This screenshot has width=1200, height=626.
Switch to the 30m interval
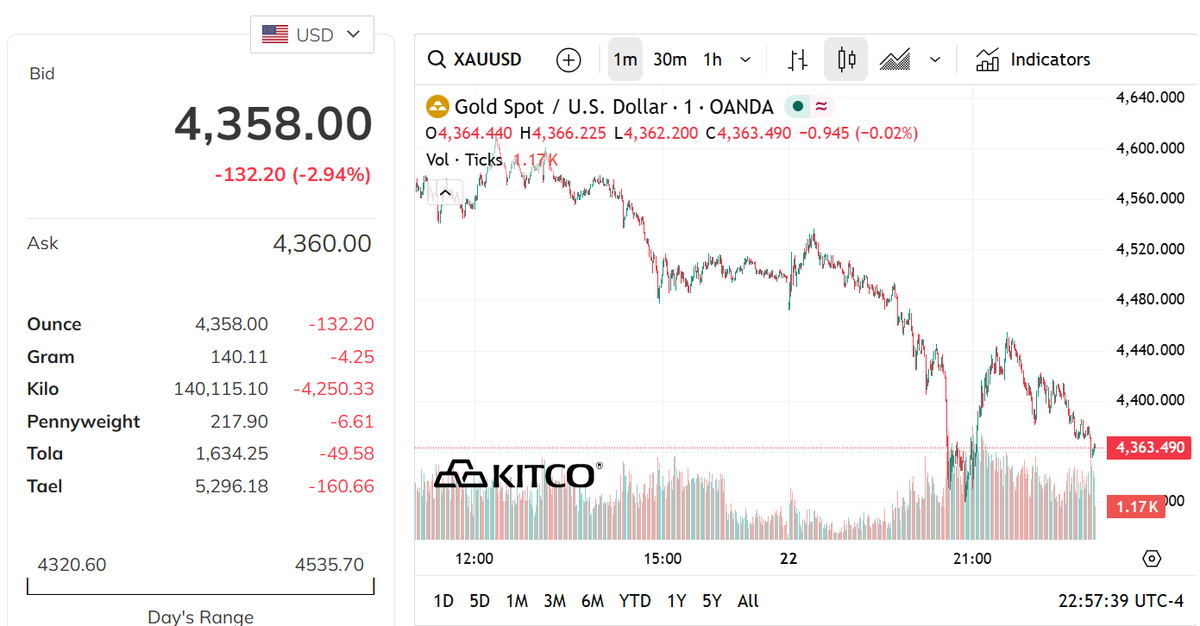tap(670, 60)
